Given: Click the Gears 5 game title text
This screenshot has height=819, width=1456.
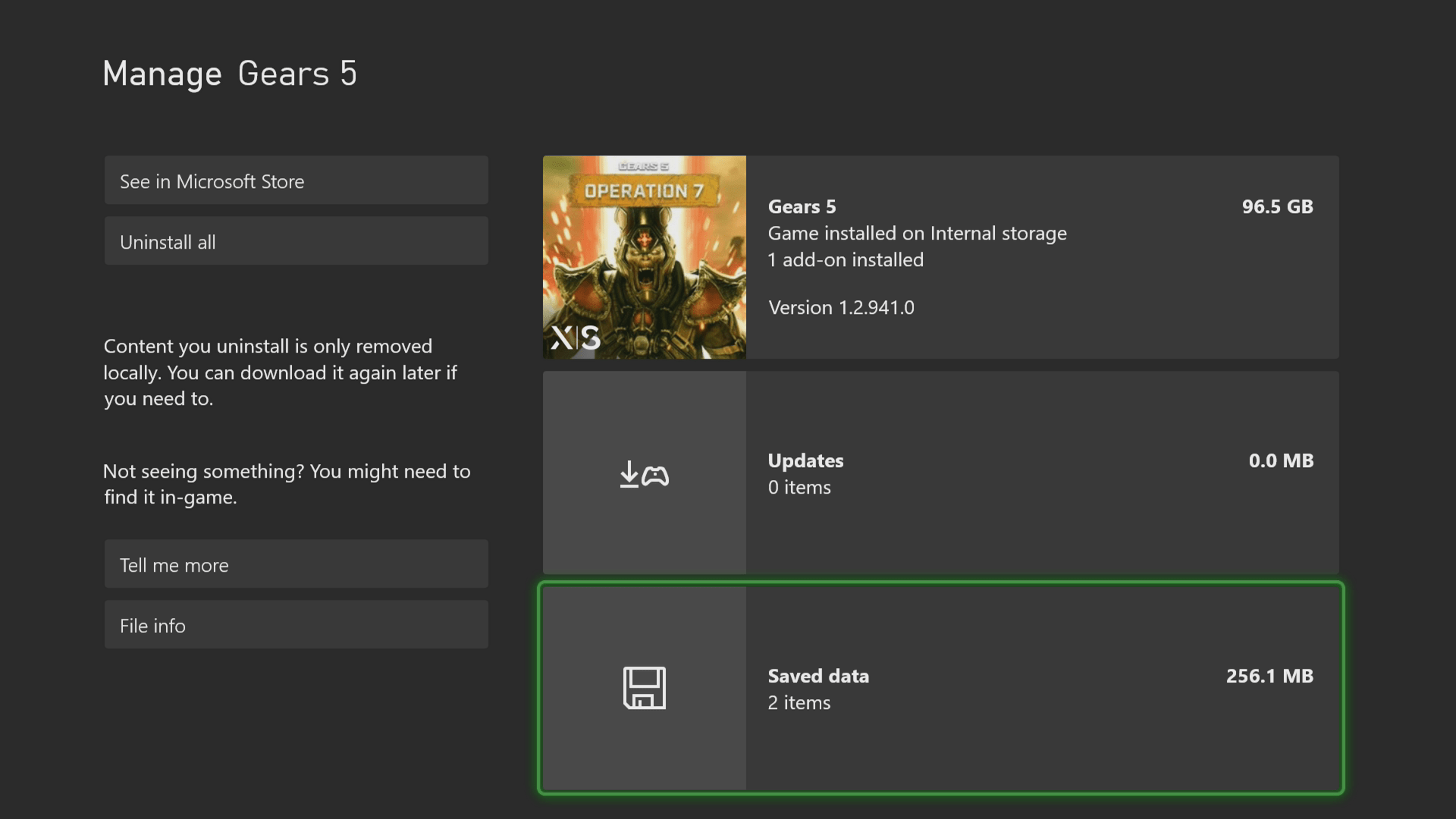Looking at the screenshot, I should (801, 206).
